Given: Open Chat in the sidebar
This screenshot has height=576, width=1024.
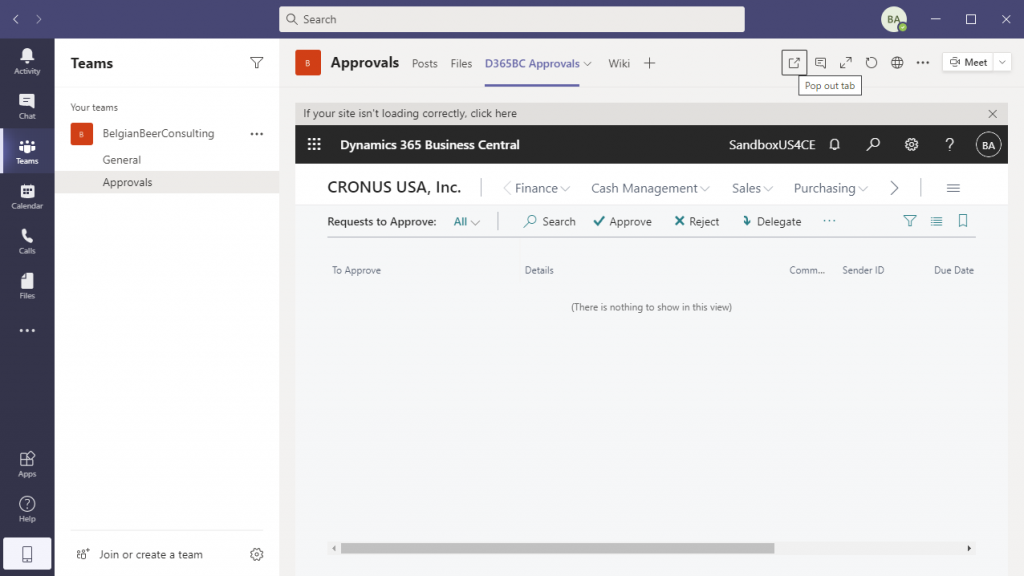Looking at the screenshot, I should [27, 106].
